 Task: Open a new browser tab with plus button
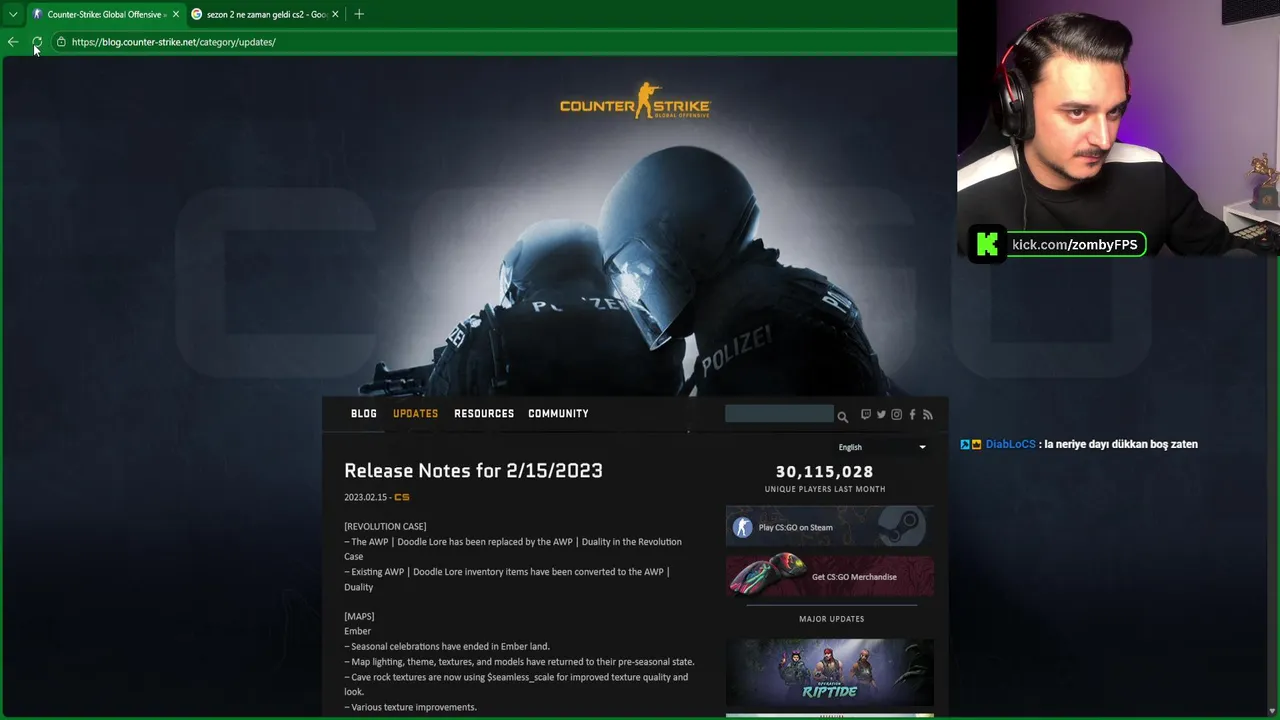click(x=359, y=14)
